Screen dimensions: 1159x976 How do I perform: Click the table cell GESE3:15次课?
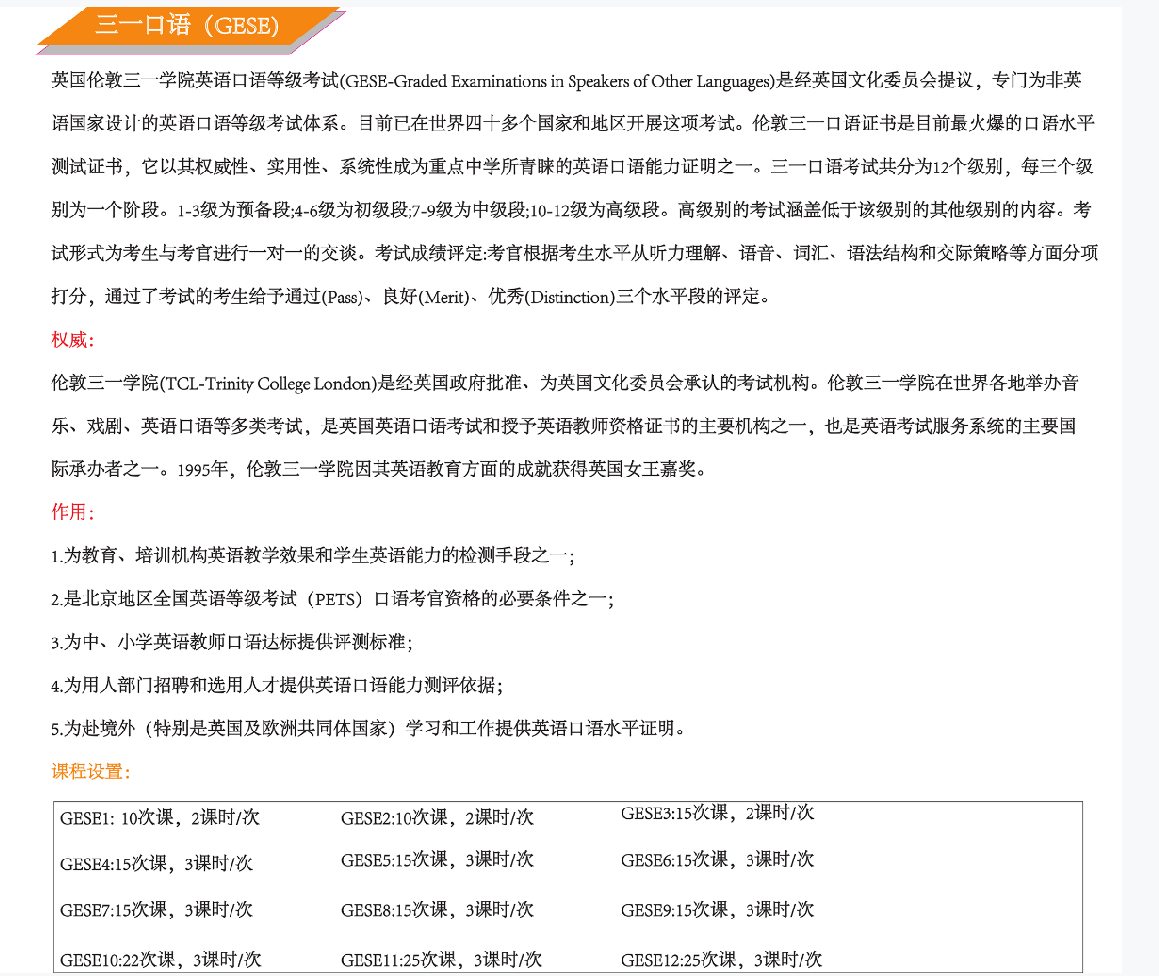coord(717,813)
